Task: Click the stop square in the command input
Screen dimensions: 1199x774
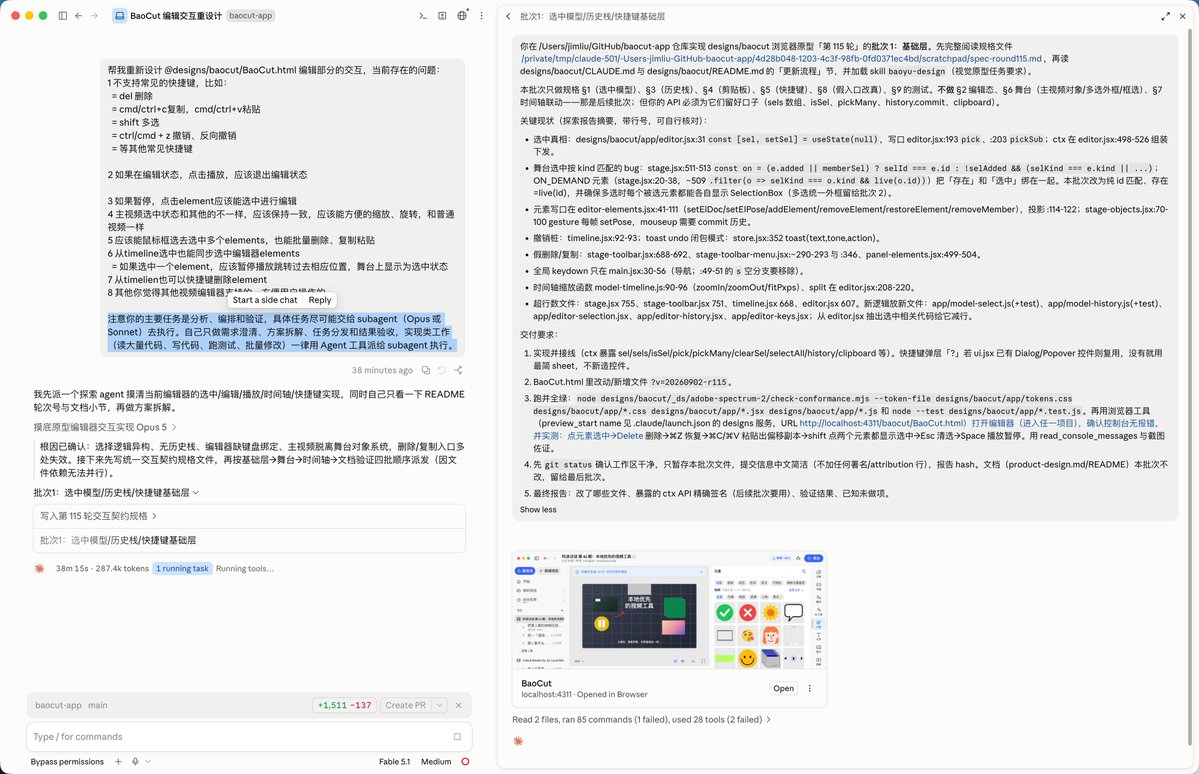Action: [457, 737]
